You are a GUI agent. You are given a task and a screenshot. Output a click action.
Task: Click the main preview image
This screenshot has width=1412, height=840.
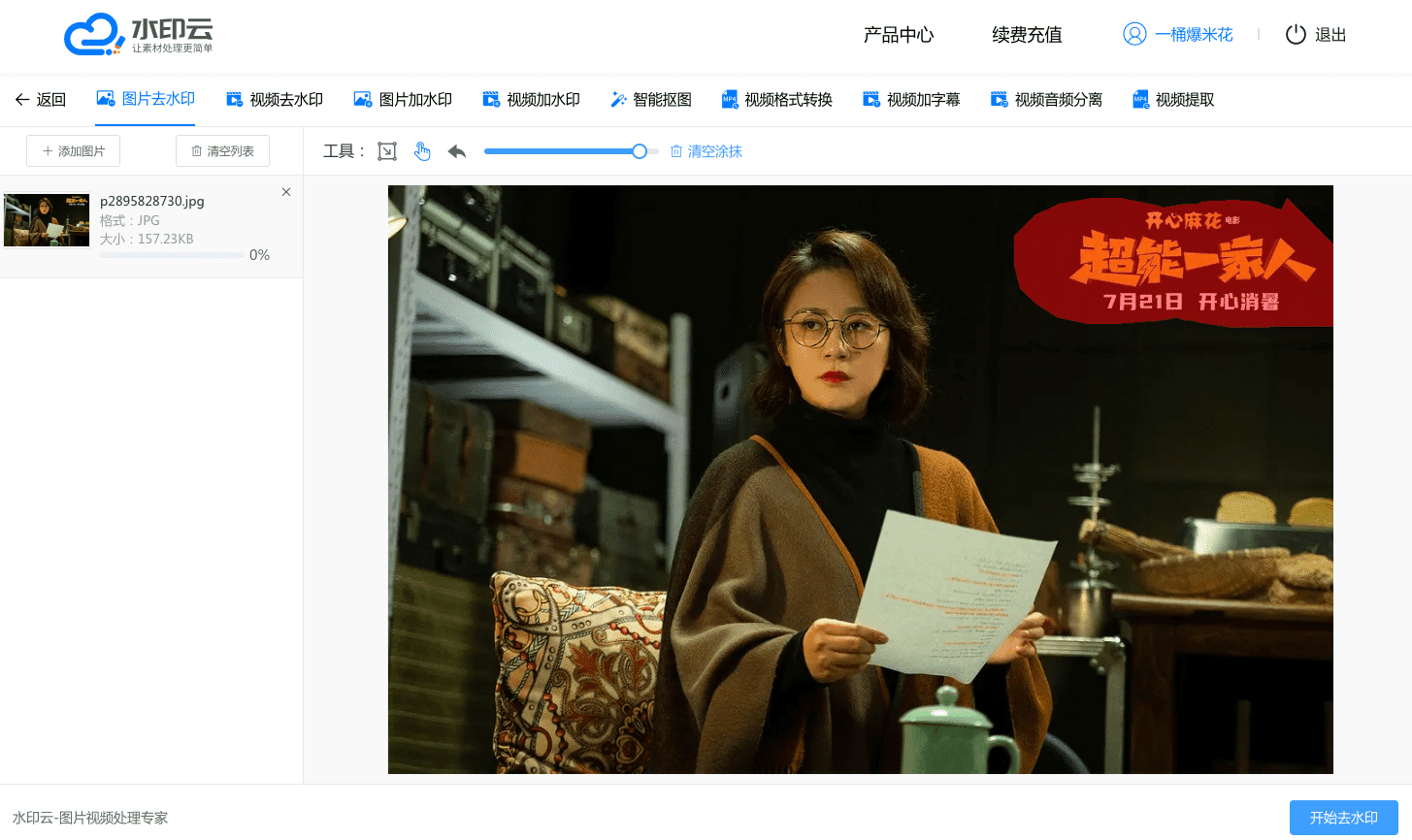(861, 479)
